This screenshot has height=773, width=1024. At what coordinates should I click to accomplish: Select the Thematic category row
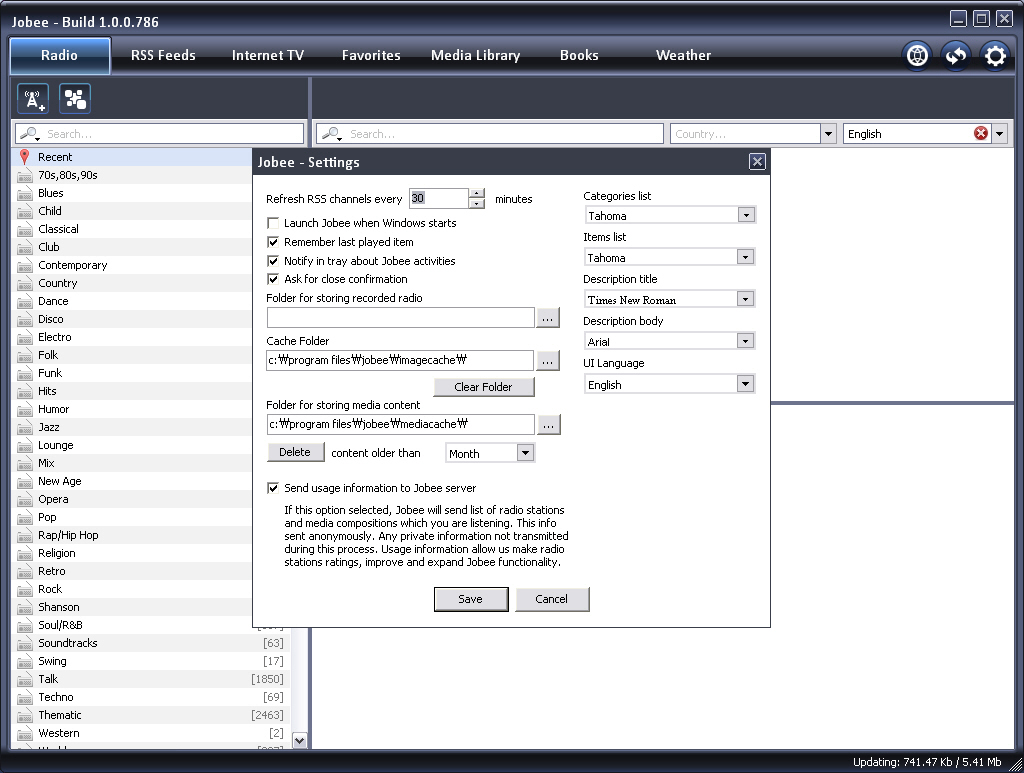(x=151, y=715)
